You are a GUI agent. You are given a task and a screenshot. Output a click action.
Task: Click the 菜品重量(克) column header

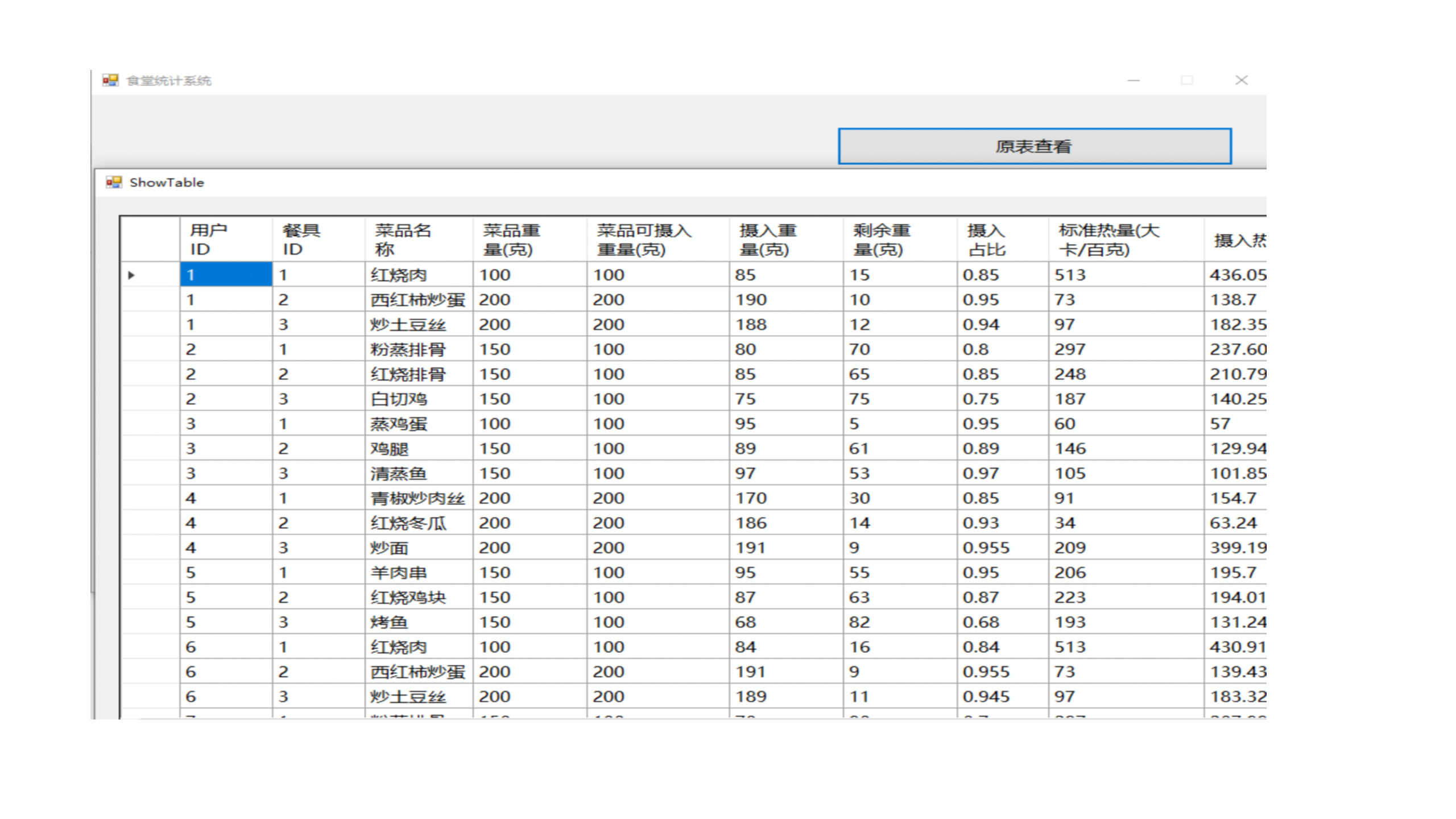(529, 239)
